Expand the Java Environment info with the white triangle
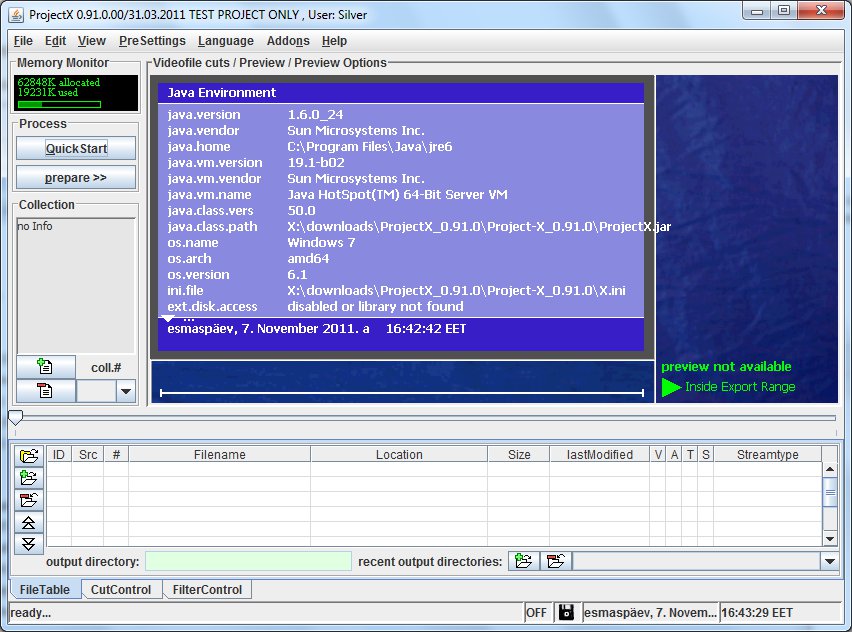This screenshot has width=852, height=632. [168, 318]
